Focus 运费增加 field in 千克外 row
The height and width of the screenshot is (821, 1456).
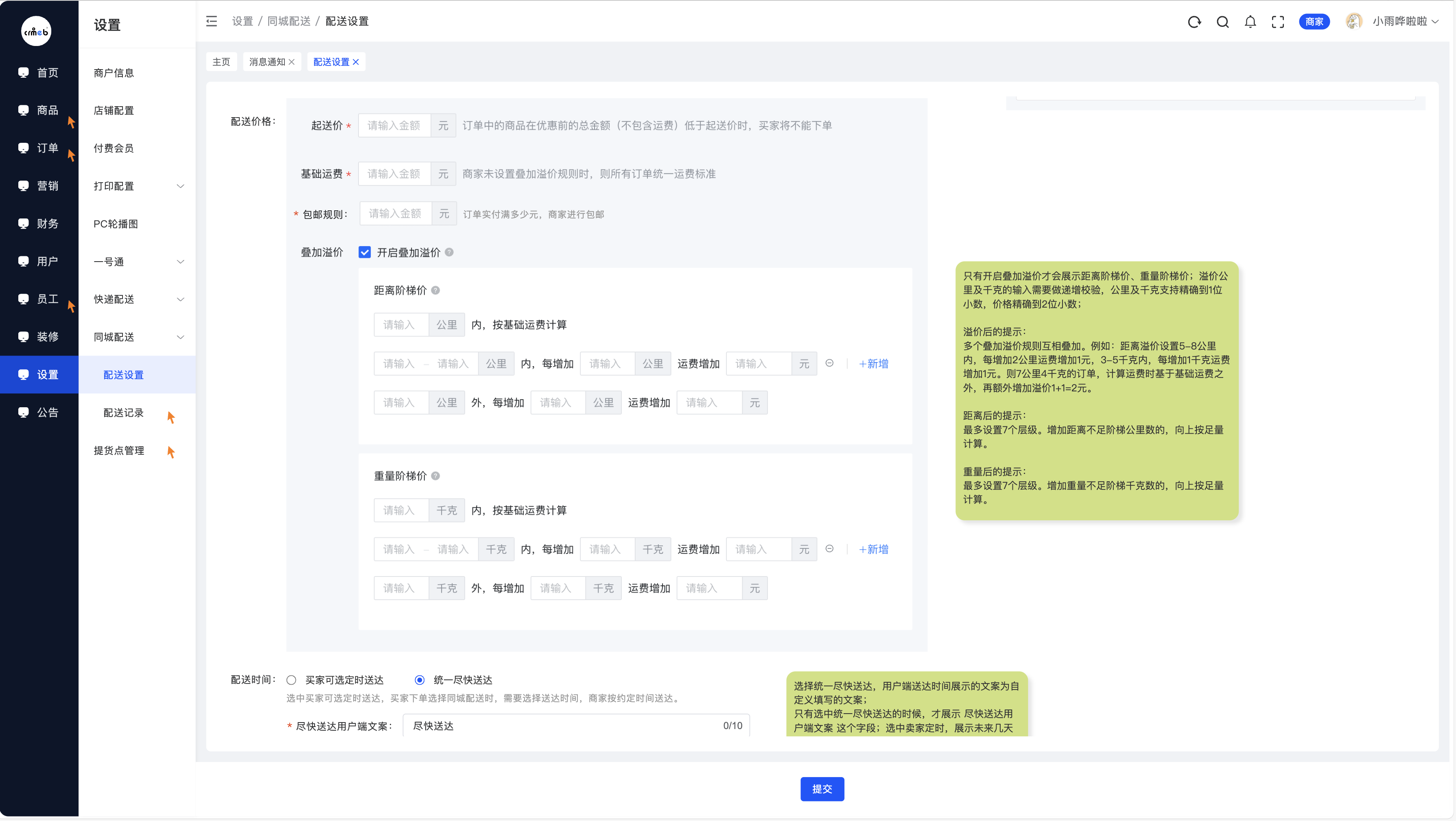pos(709,588)
